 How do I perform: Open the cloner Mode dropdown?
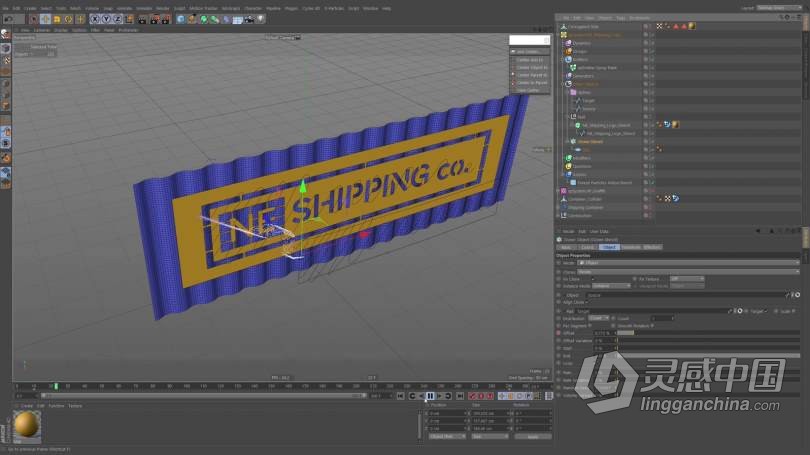(688, 263)
